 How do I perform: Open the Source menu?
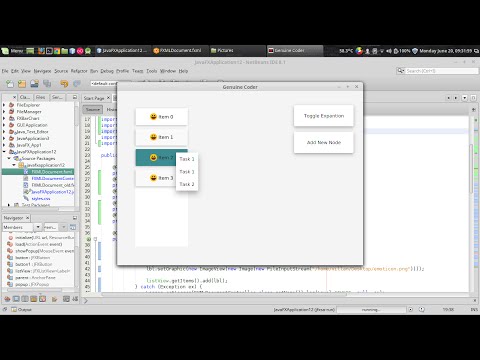coord(61,71)
